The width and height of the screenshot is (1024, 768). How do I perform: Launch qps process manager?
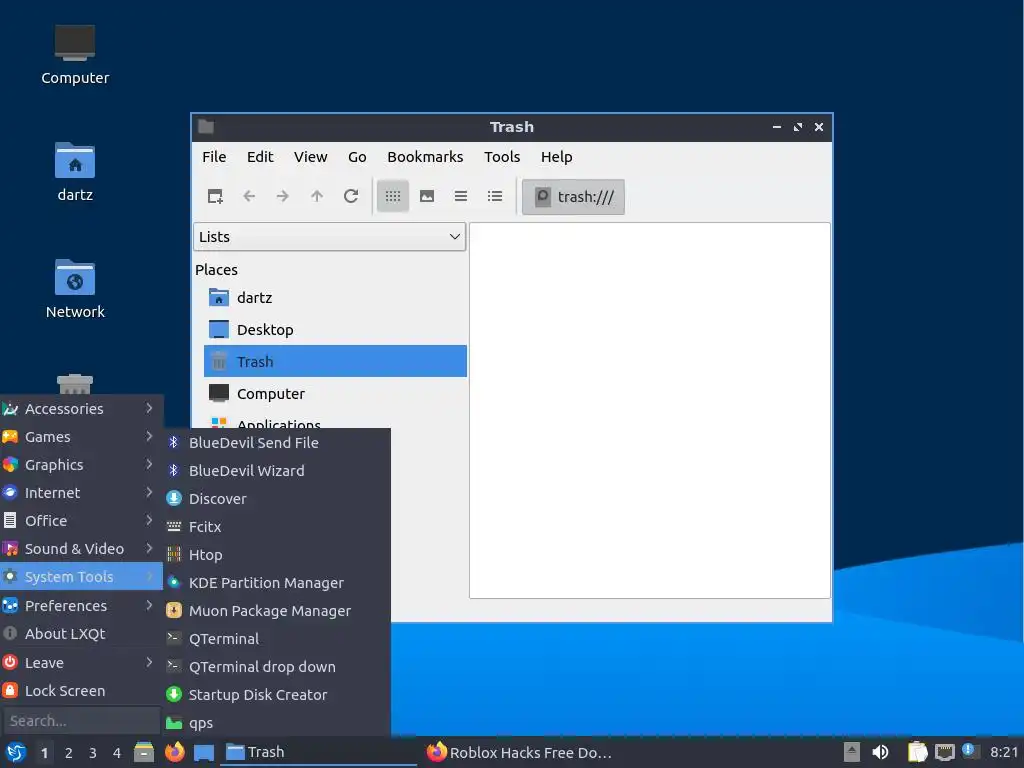[277, 724]
